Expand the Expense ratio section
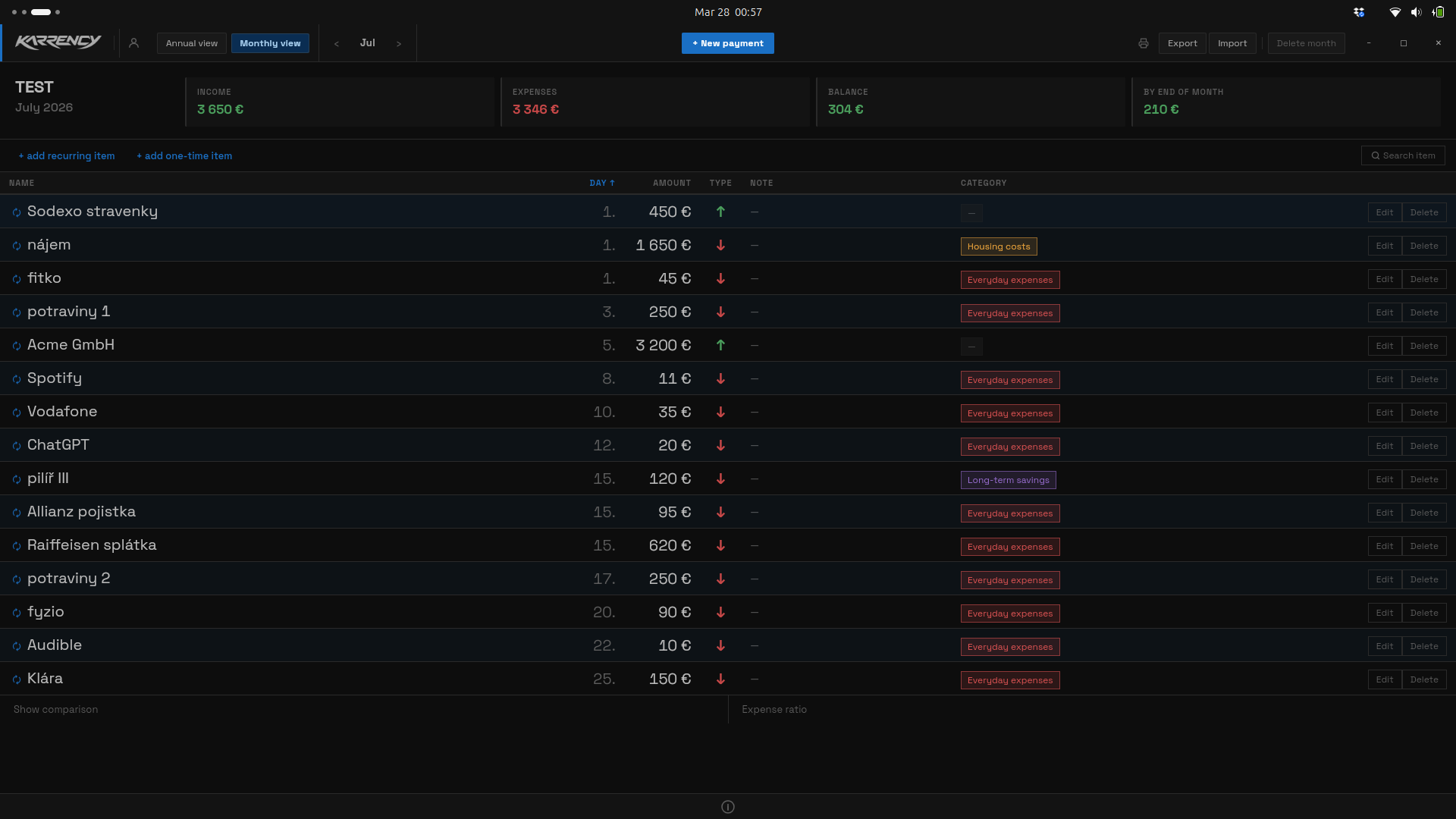1456x819 pixels. point(773,709)
